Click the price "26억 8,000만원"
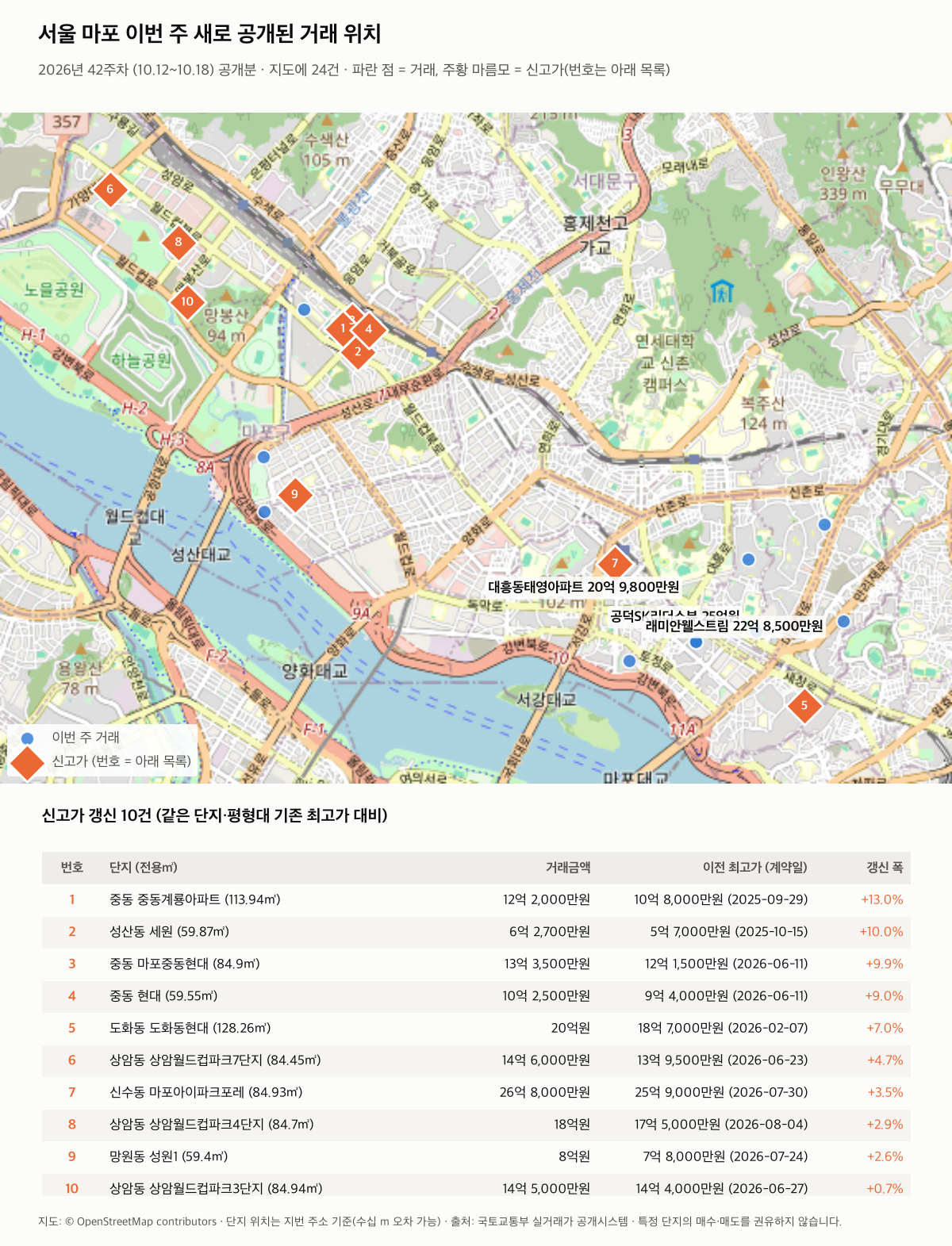952x1246 pixels. pyautogui.click(x=545, y=1093)
